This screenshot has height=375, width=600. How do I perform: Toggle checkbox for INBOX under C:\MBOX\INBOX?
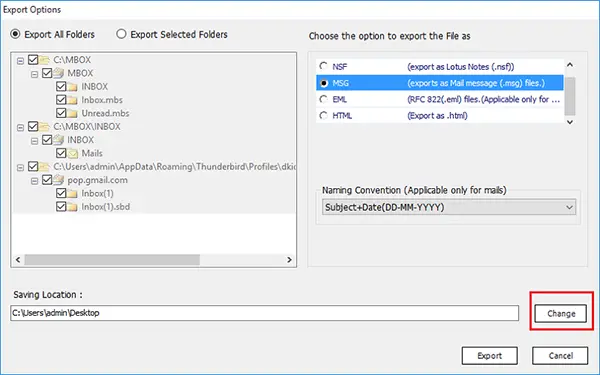point(47,140)
